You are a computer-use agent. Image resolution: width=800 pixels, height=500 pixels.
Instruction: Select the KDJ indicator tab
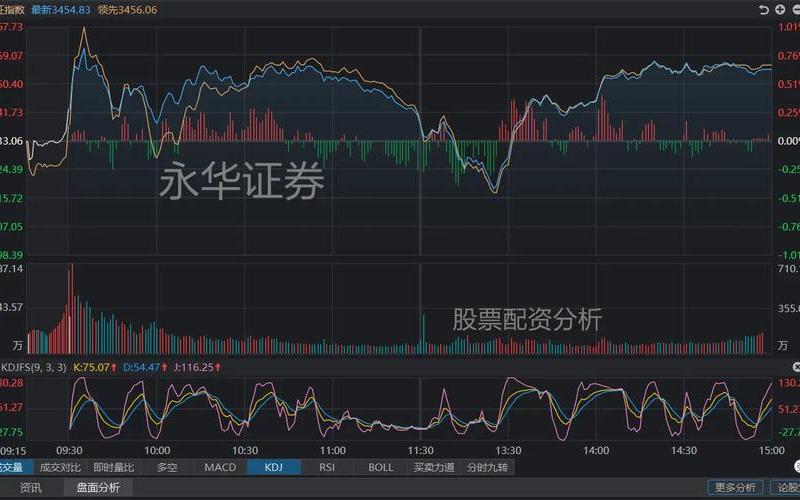(x=274, y=467)
